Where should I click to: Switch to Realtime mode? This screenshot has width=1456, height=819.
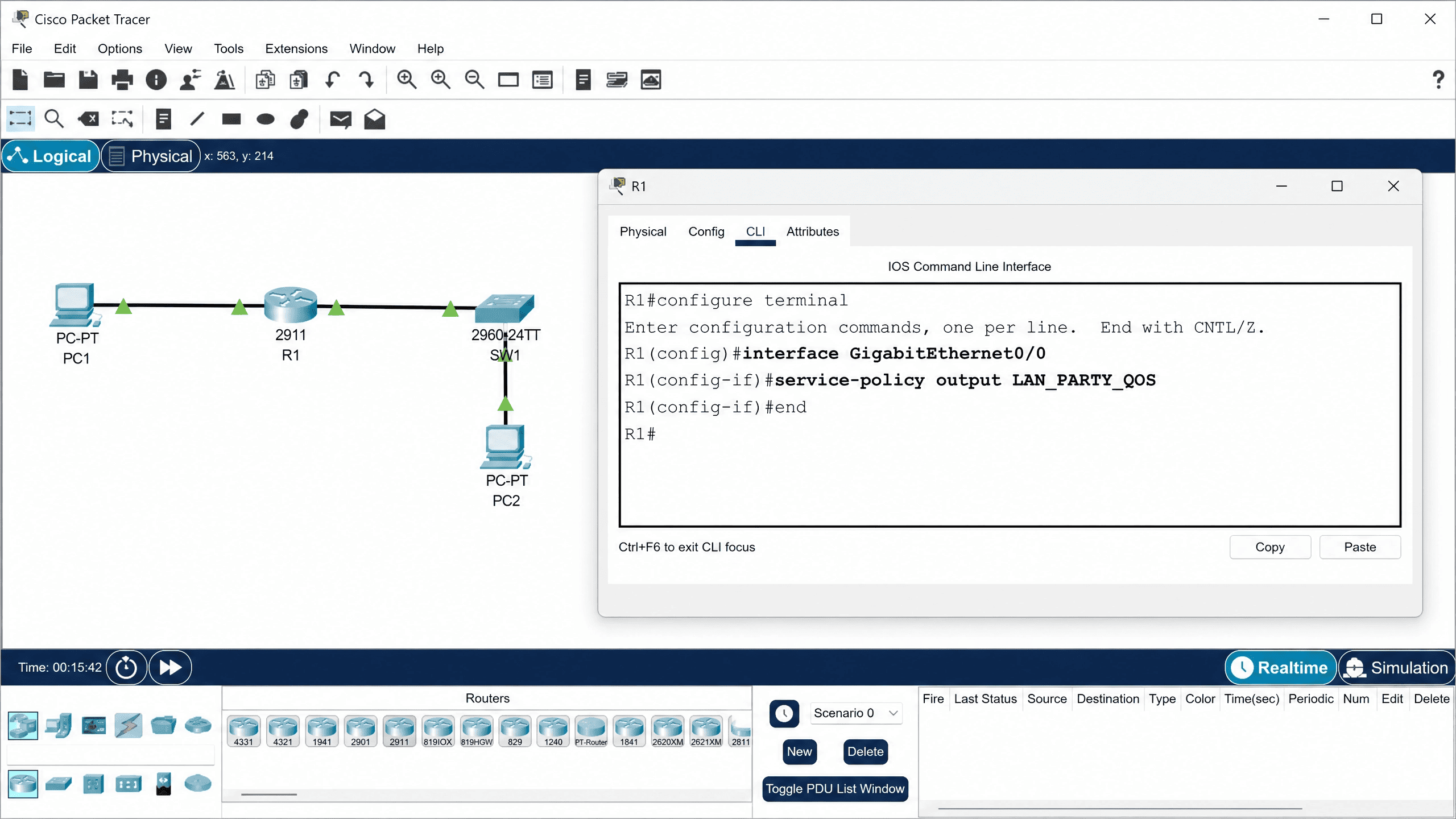(1280, 668)
